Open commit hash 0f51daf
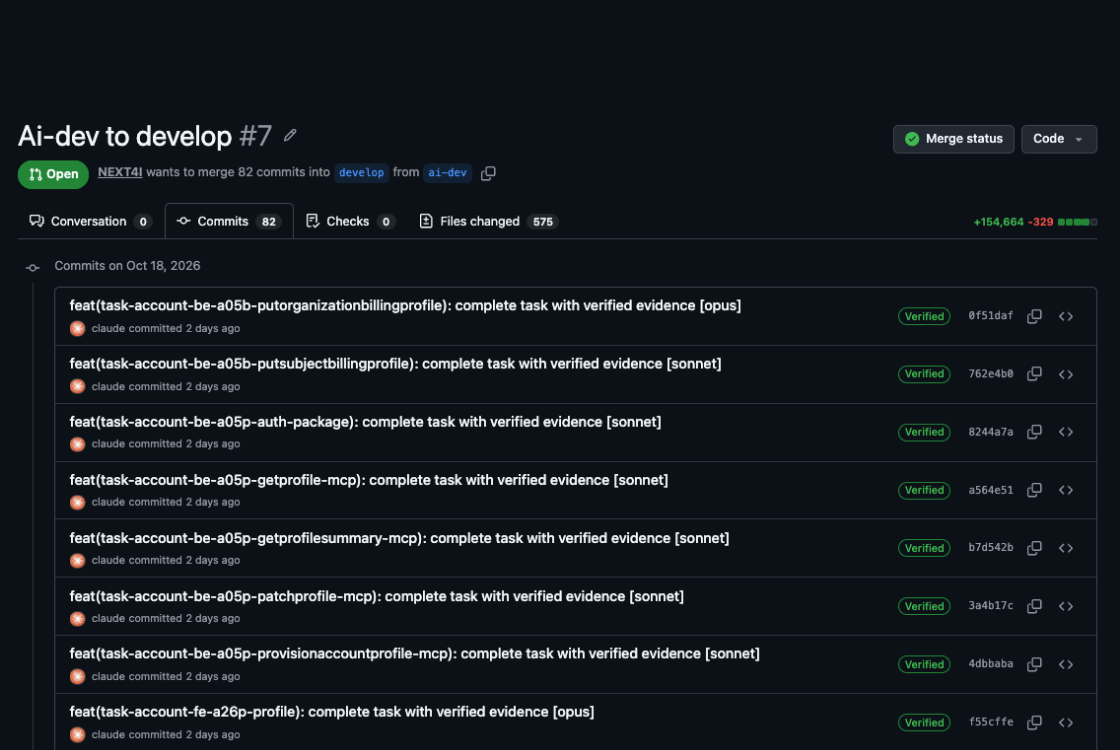 coord(991,316)
